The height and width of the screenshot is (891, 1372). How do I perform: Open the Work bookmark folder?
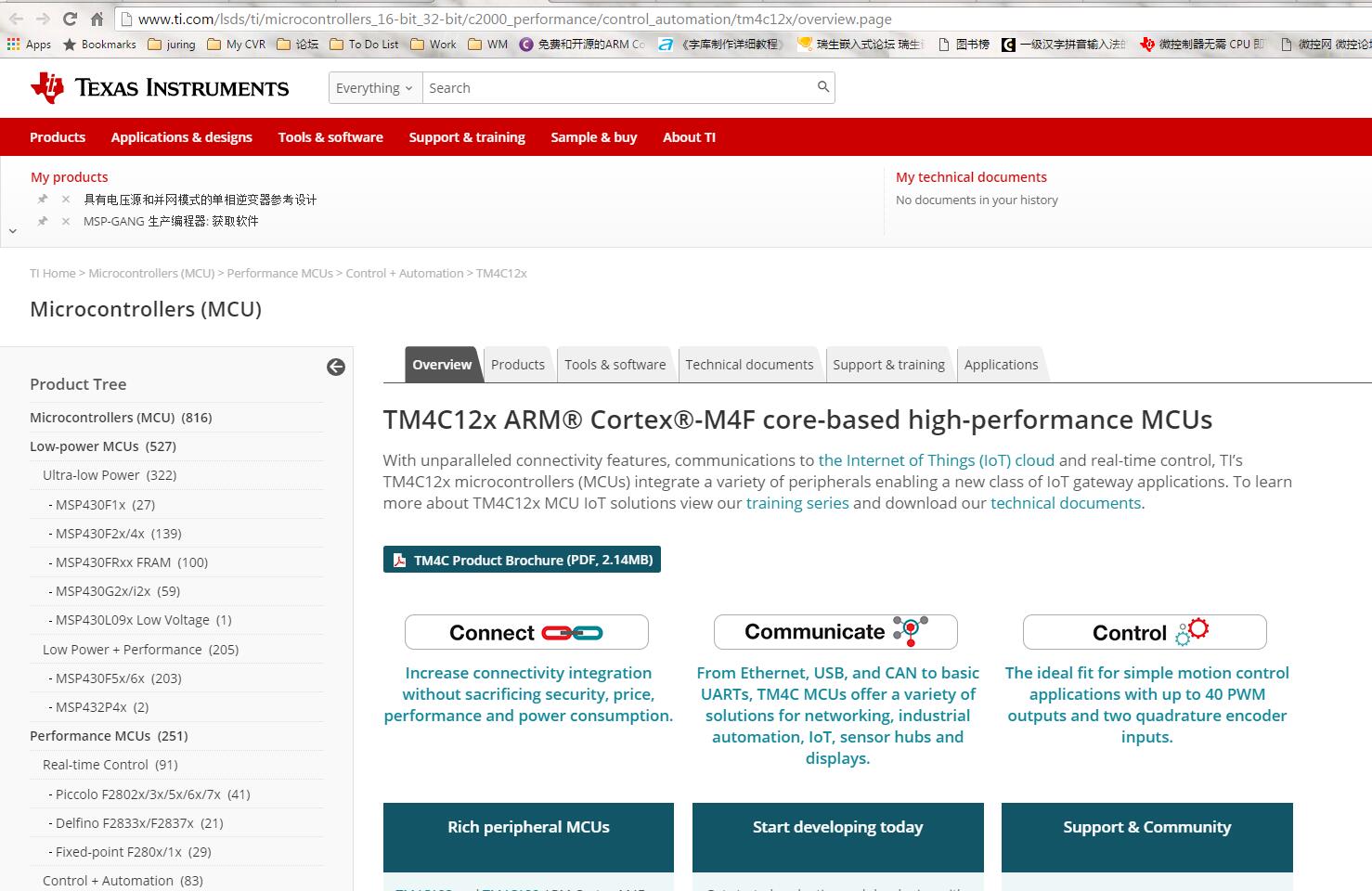point(434,44)
